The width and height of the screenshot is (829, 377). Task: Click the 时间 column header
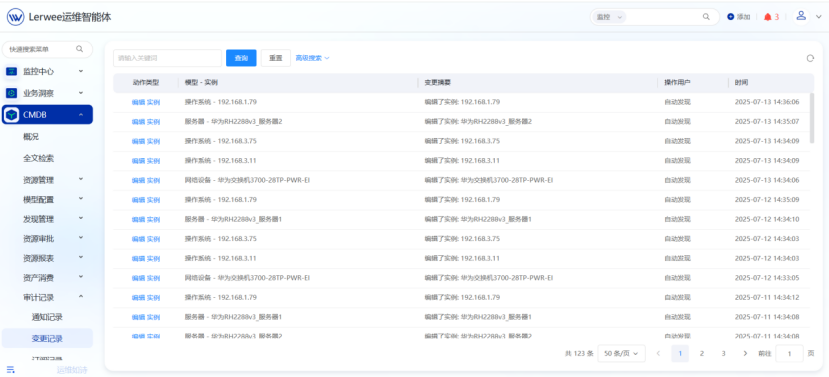[x=741, y=83]
